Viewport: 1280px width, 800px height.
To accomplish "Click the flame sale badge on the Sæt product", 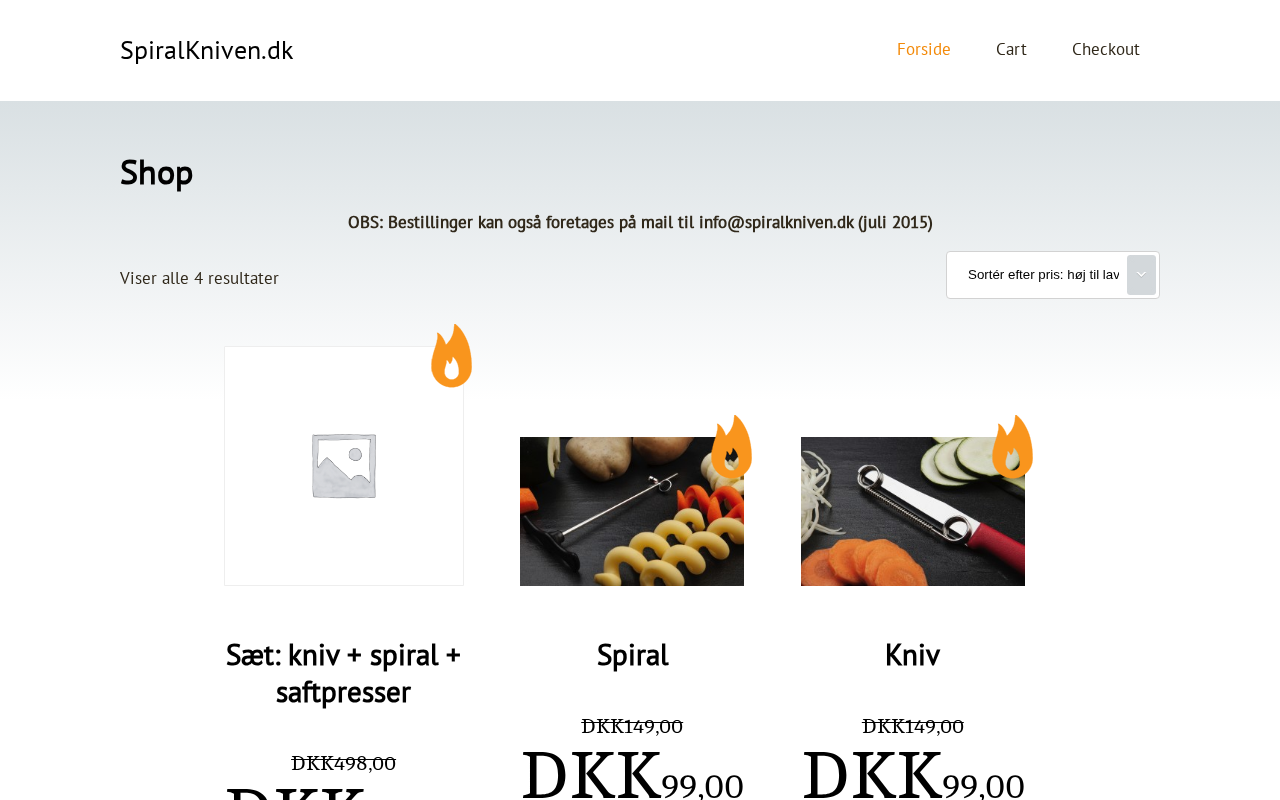I will click(452, 356).
